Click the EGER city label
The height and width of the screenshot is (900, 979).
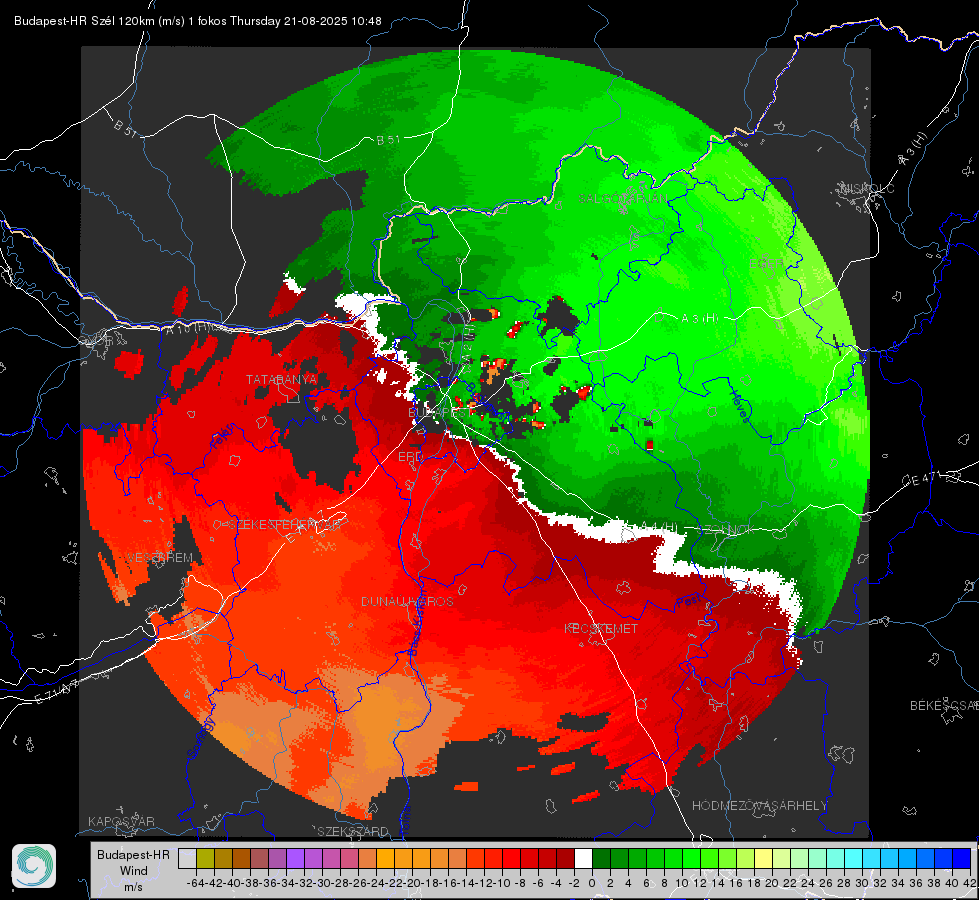pyautogui.click(x=766, y=264)
